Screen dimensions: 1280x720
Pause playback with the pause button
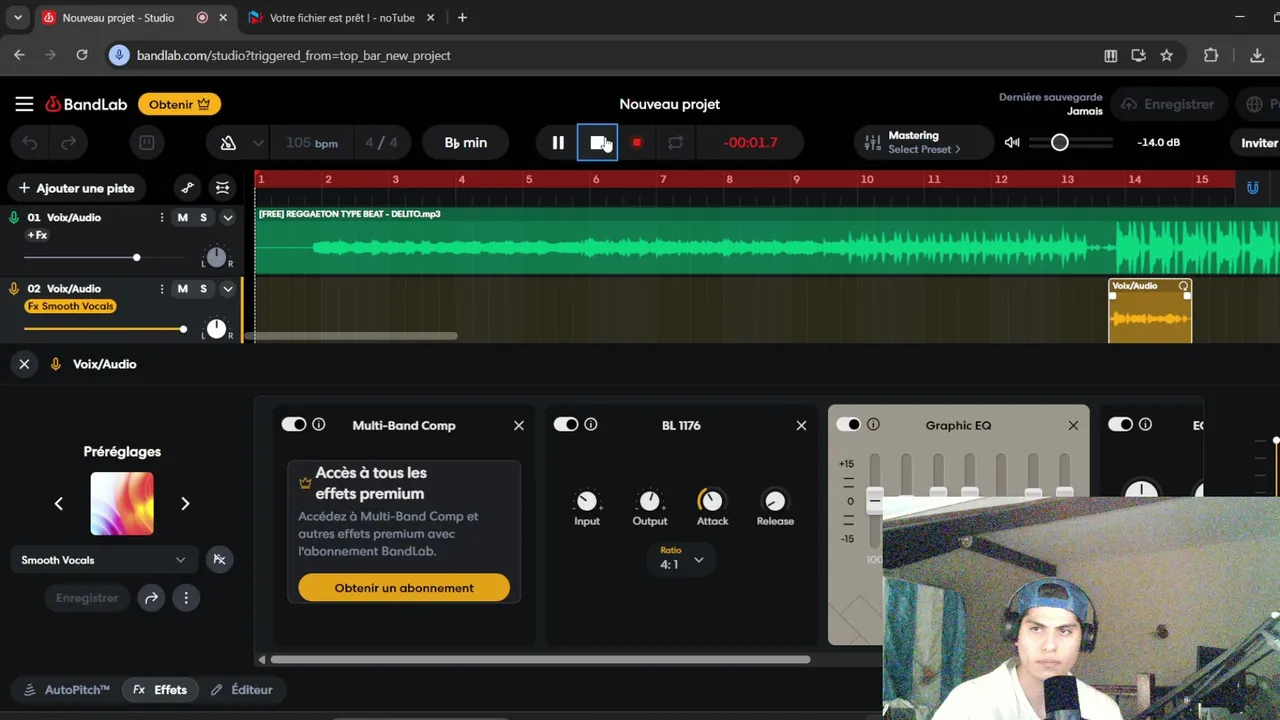(x=558, y=143)
